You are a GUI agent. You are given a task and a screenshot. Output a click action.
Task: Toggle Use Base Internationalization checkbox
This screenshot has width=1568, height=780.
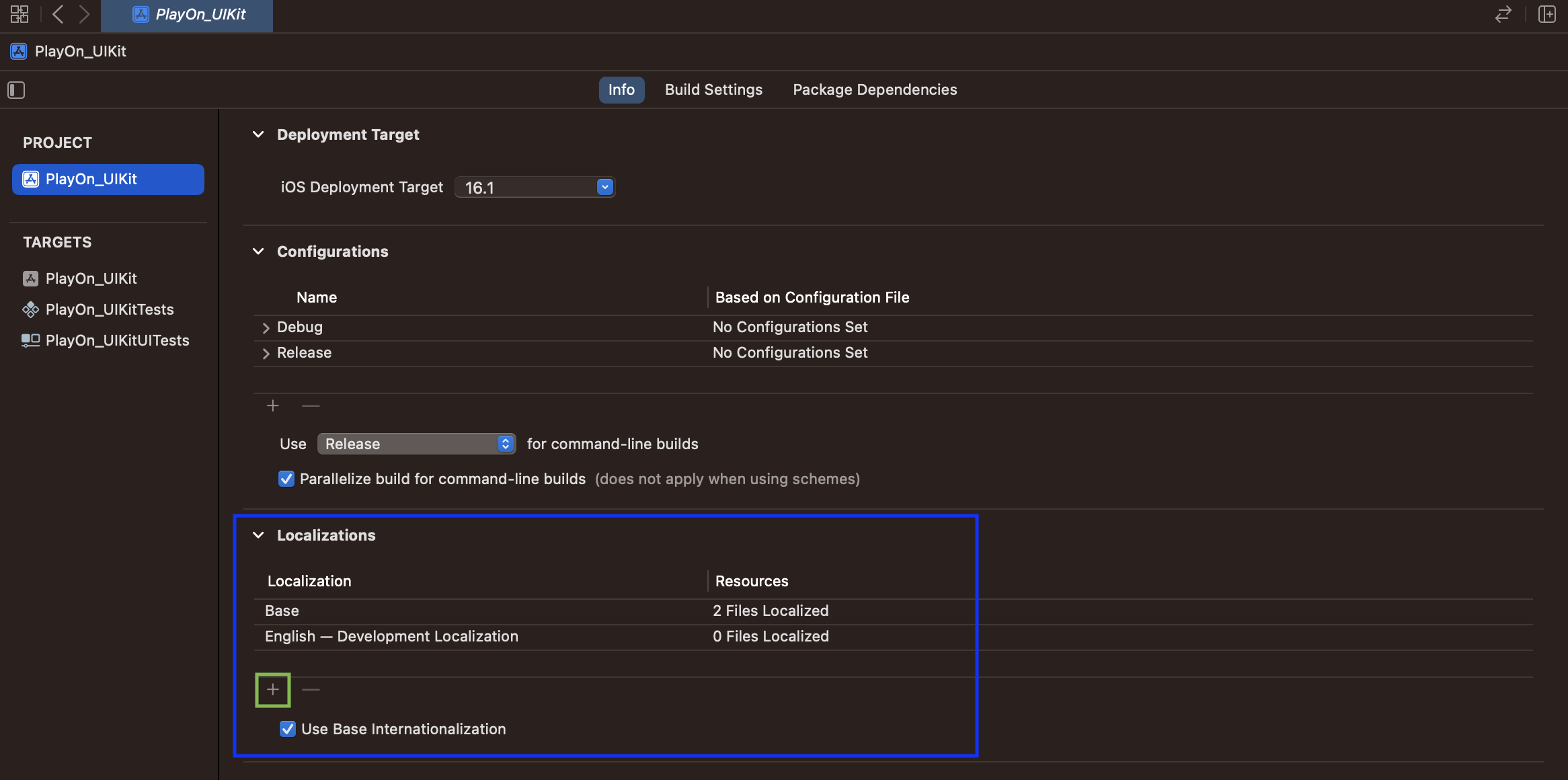point(288,730)
